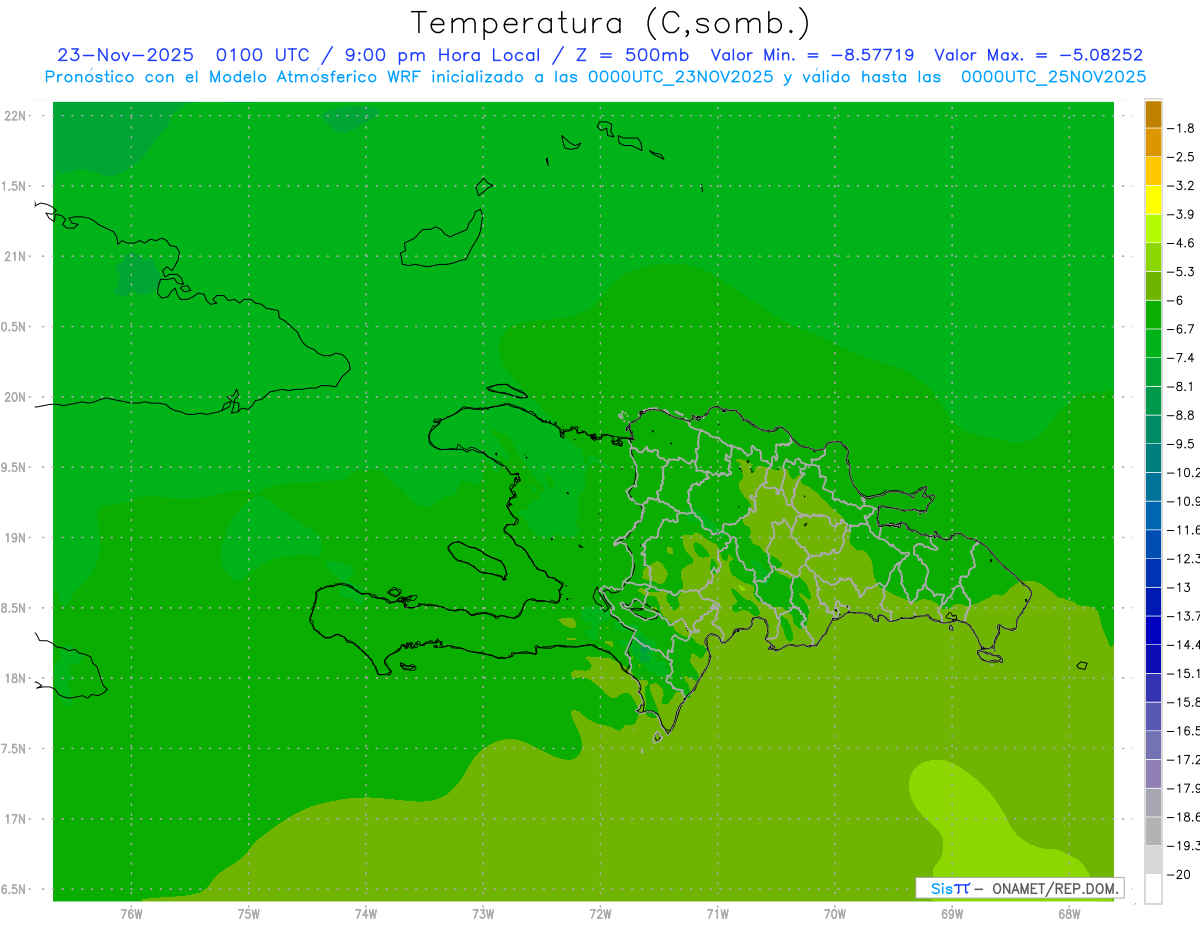Click the '73W' longitude axis label
This screenshot has height=927, width=1200.
(483, 913)
